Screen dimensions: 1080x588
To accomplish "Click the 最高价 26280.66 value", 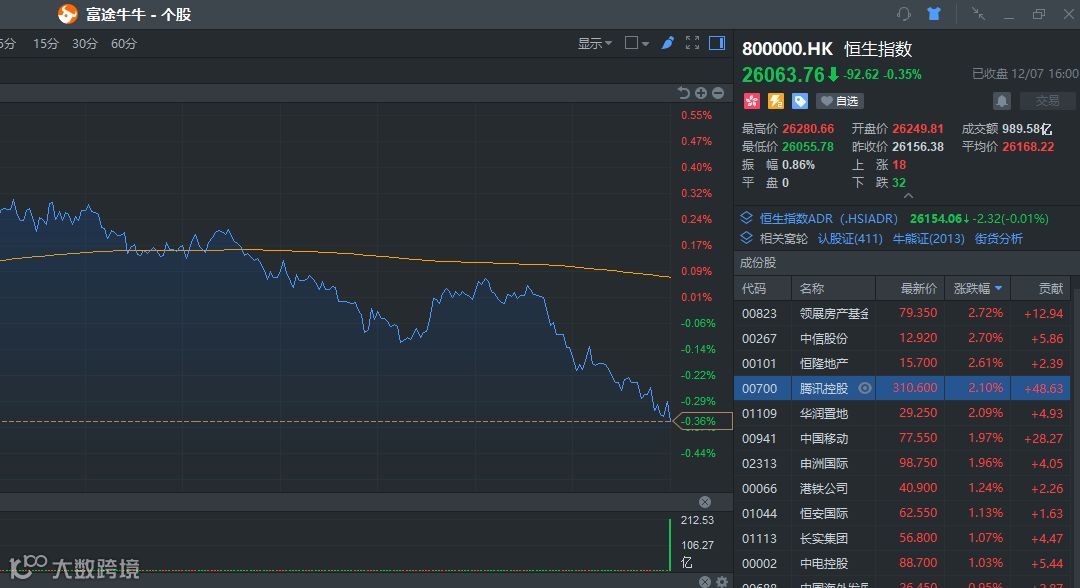I will point(808,129).
